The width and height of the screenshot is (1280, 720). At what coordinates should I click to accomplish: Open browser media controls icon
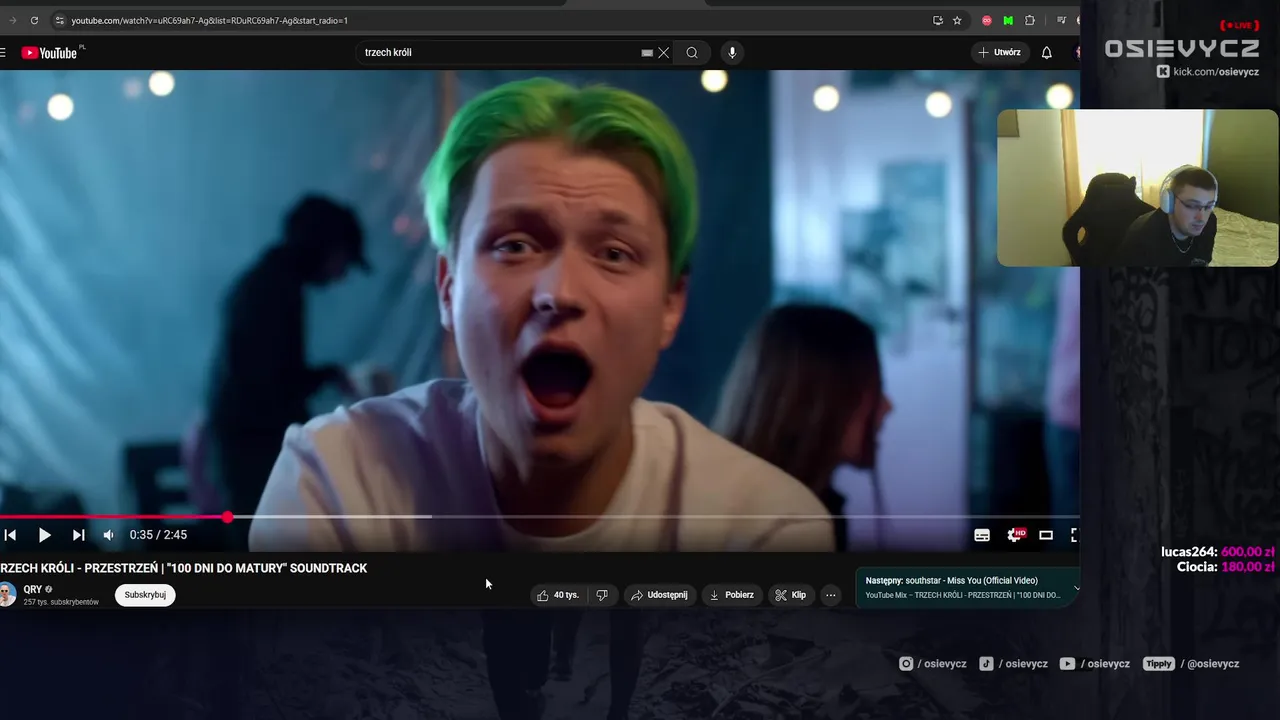[1060, 20]
